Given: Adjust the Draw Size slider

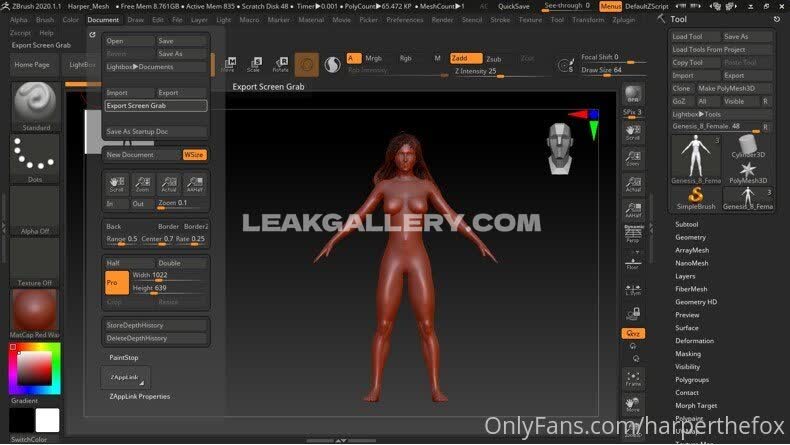Looking at the screenshot, I should pyautogui.click(x=614, y=71).
